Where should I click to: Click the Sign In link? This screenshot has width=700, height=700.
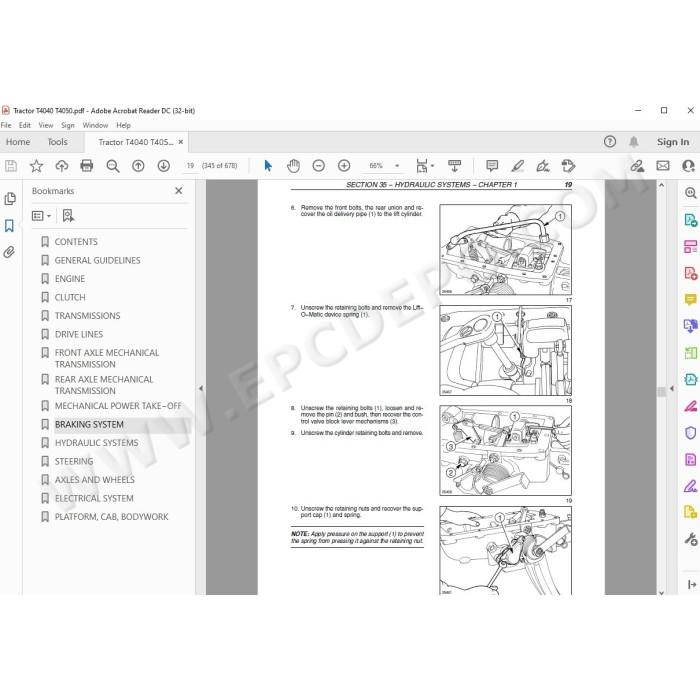point(673,142)
